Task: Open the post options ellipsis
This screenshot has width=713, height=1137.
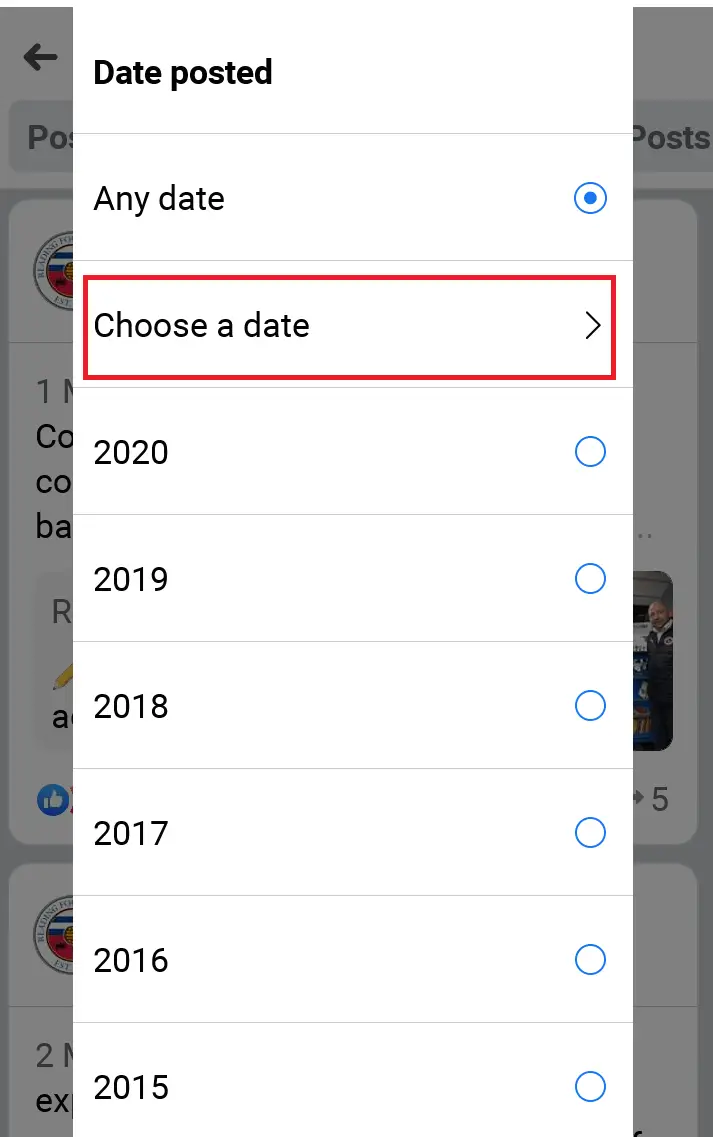Action: 644,535
